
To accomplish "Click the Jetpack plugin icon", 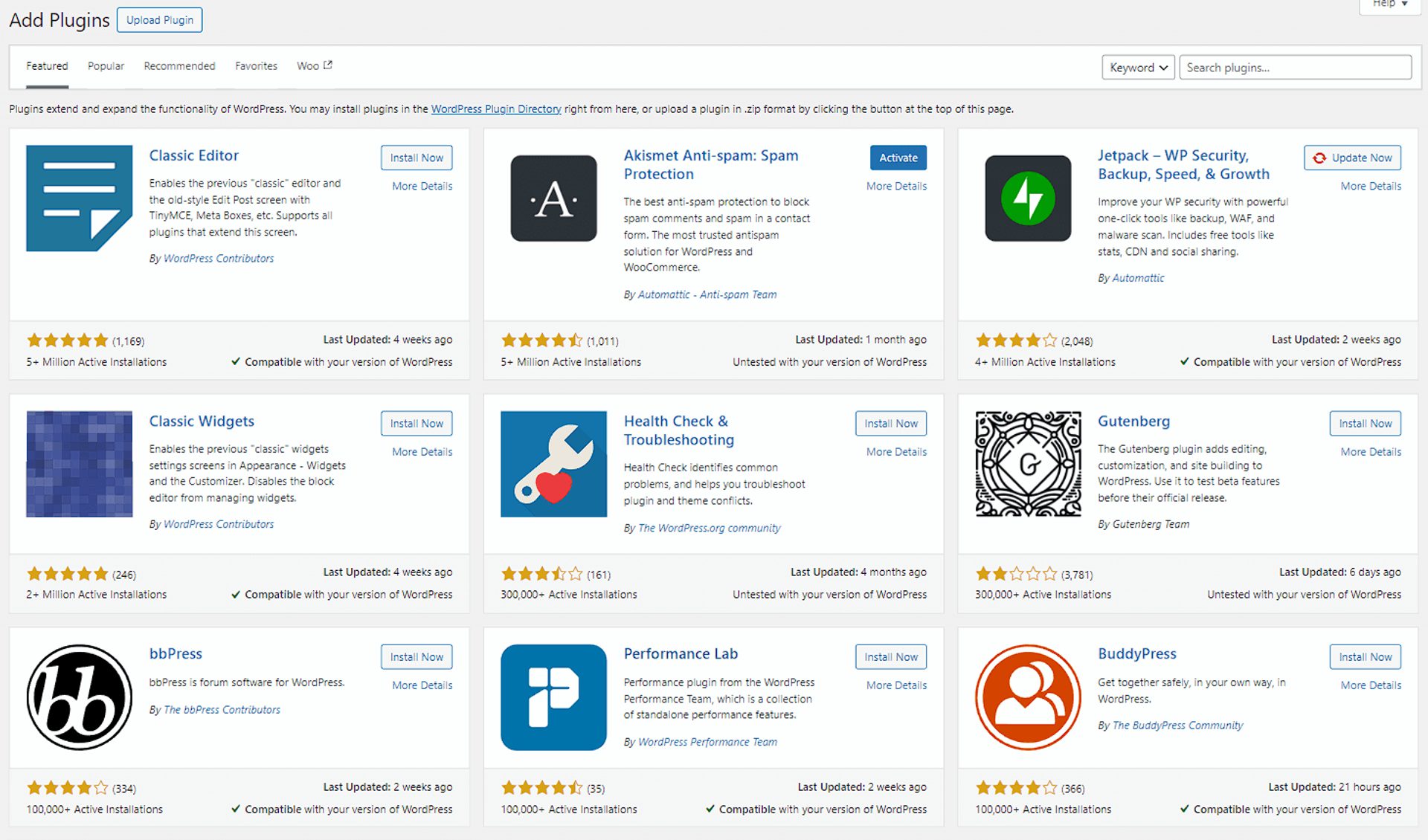I will [x=1028, y=198].
